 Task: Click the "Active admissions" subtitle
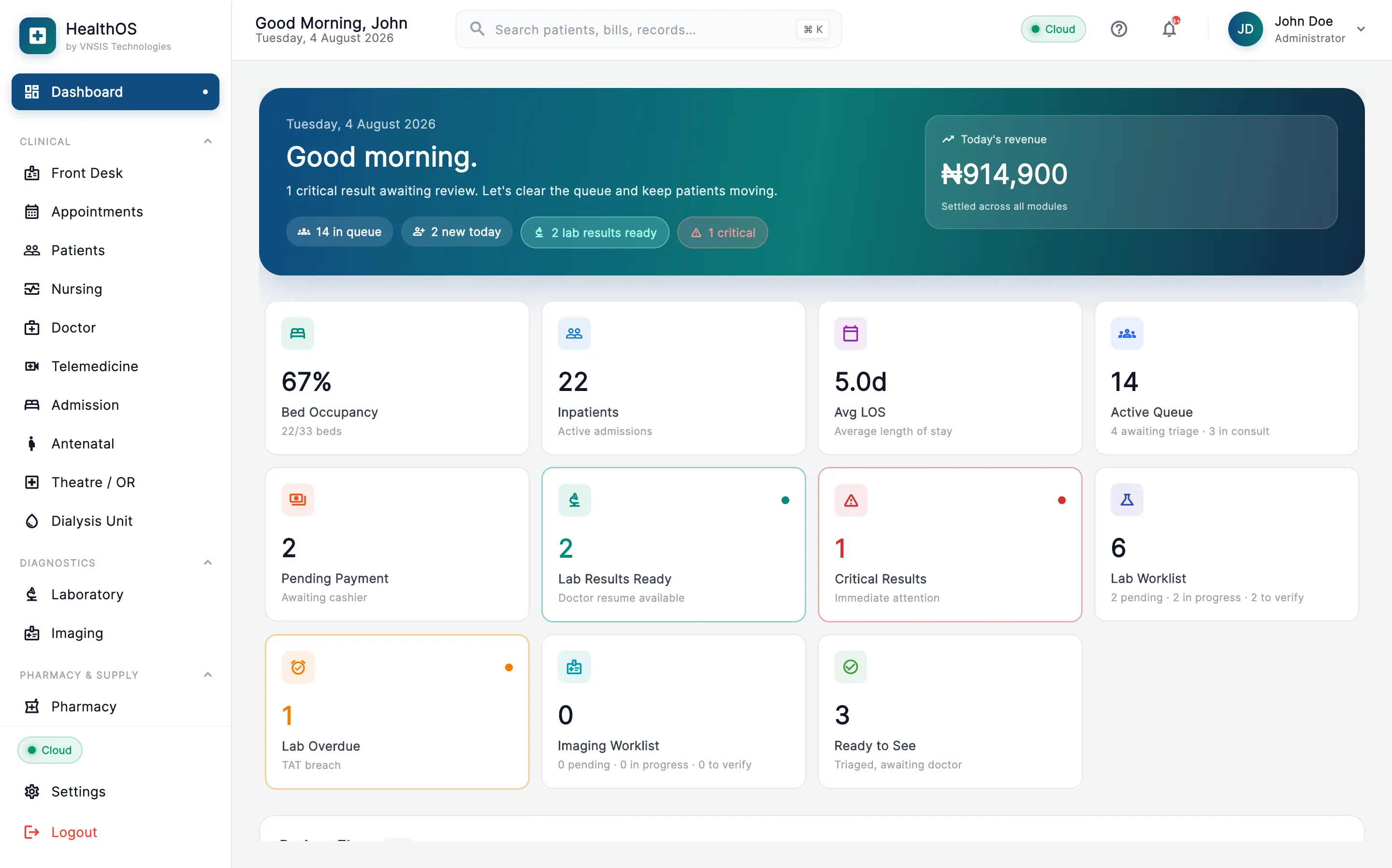605,431
